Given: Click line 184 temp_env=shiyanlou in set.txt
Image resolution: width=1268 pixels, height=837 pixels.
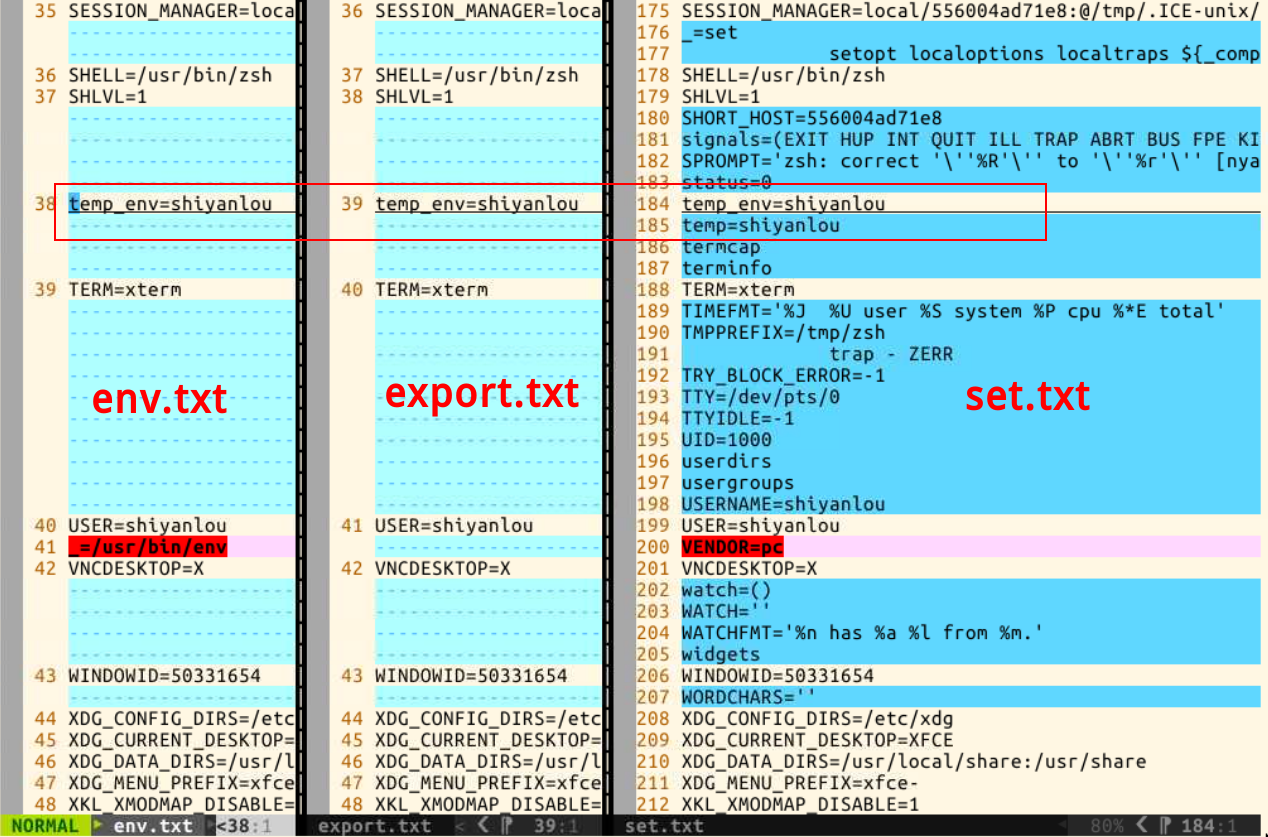Looking at the screenshot, I should 783,204.
